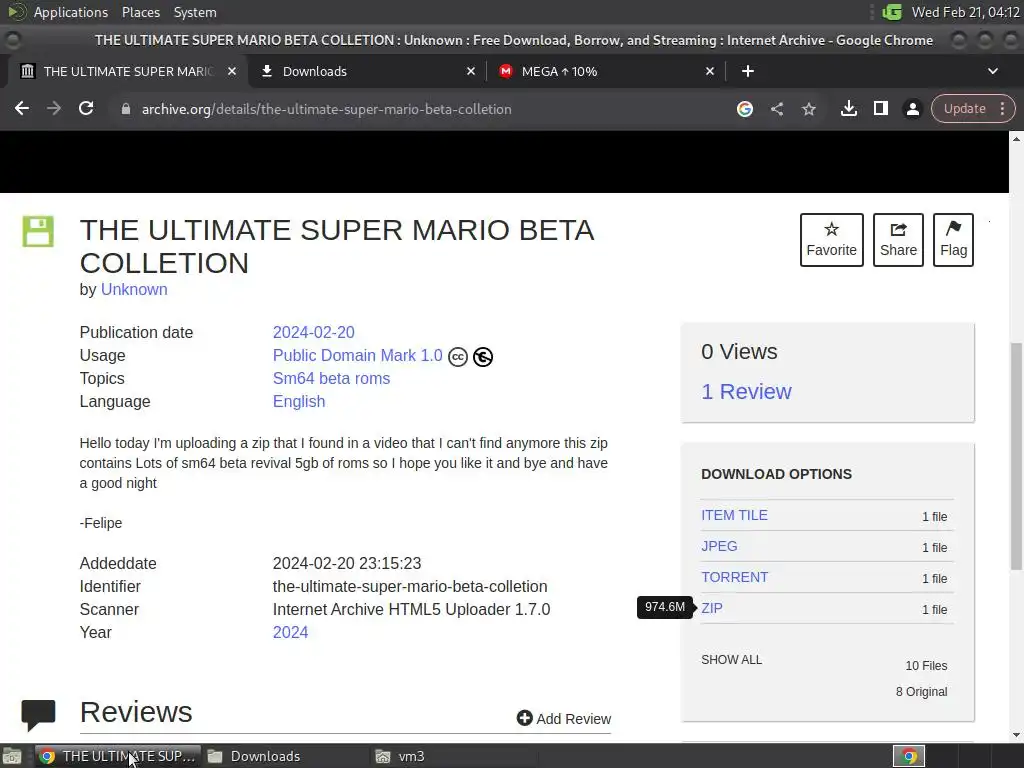This screenshot has width=1024, height=768.
Task: Click the Chrome workspace icon bottom right
Action: 908,756
